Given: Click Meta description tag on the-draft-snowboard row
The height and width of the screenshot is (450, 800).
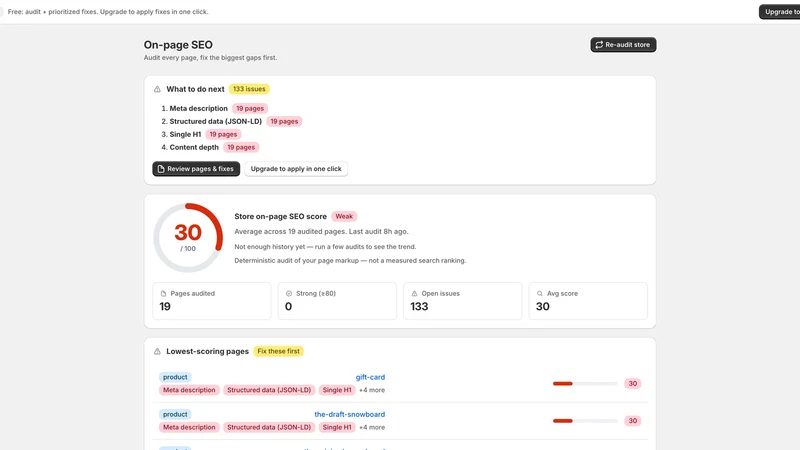Looking at the screenshot, I should [x=189, y=427].
